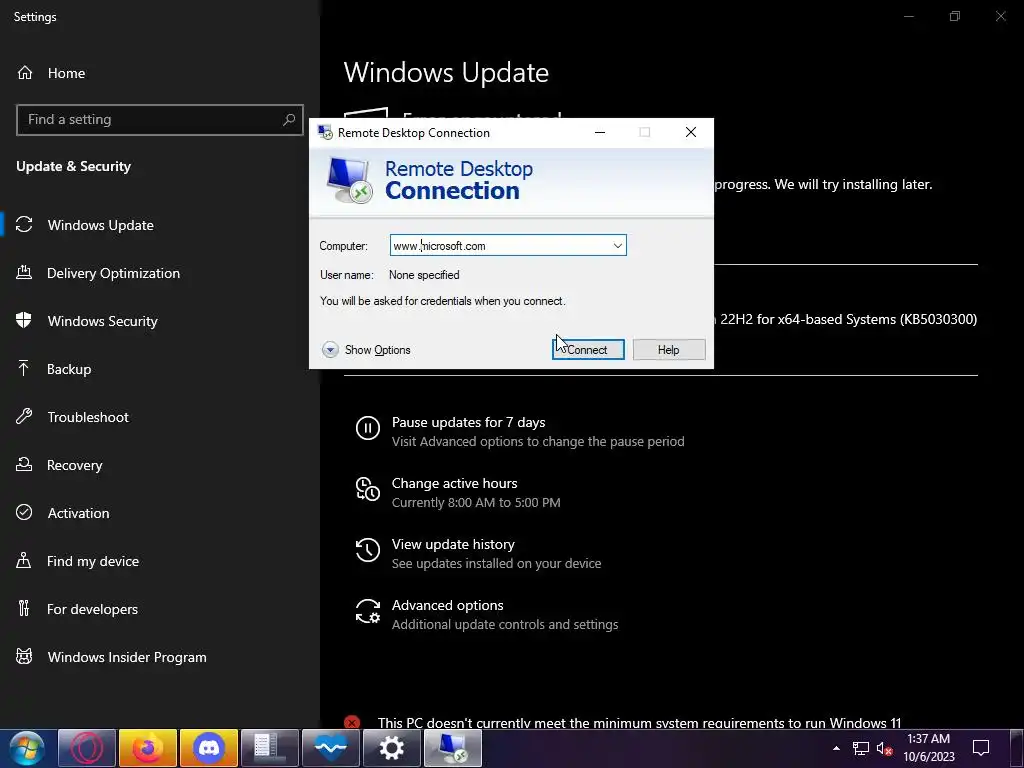Open Discord from the taskbar
This screenshot has height=768, width=1024.
coord(209,748)
